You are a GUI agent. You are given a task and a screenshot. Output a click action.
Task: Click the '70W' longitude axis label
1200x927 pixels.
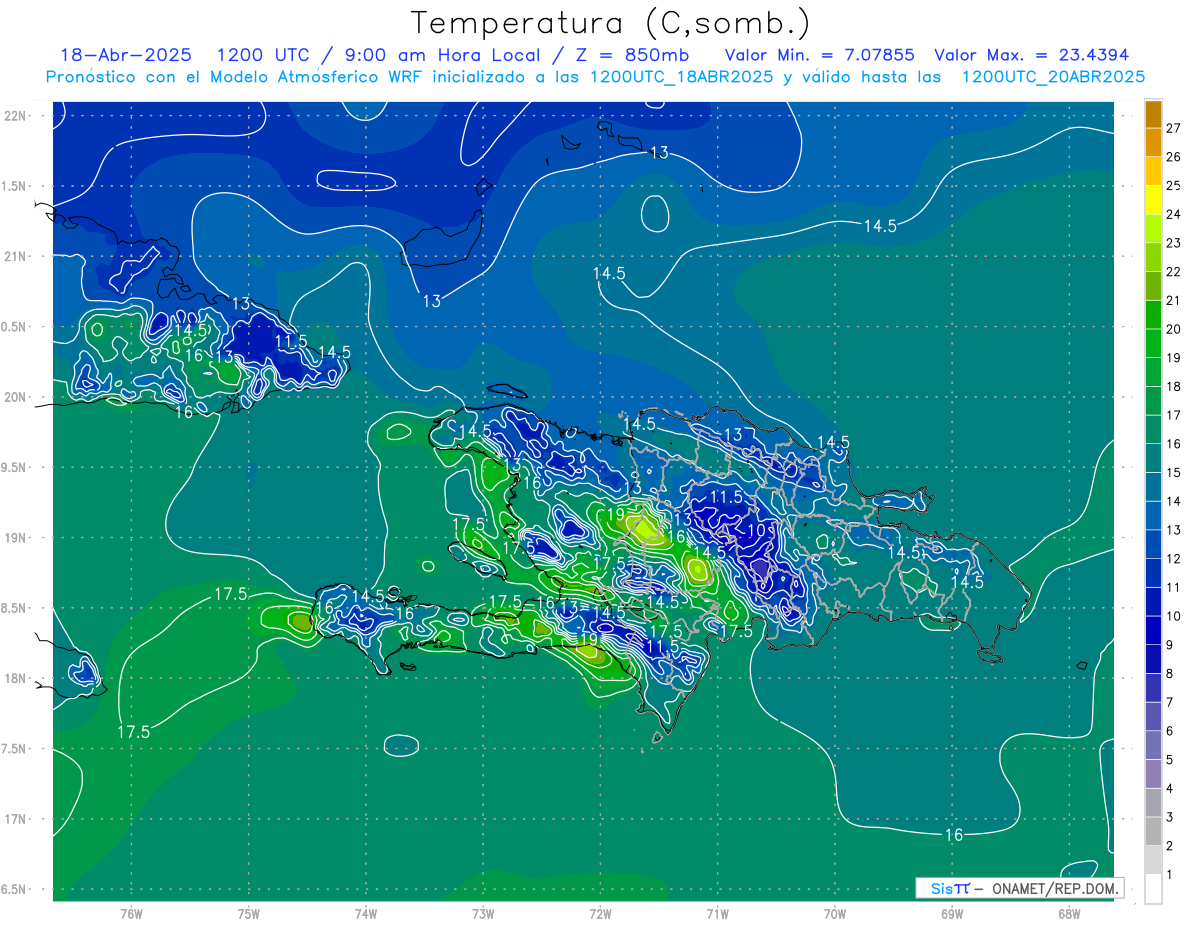click(835, 913)
